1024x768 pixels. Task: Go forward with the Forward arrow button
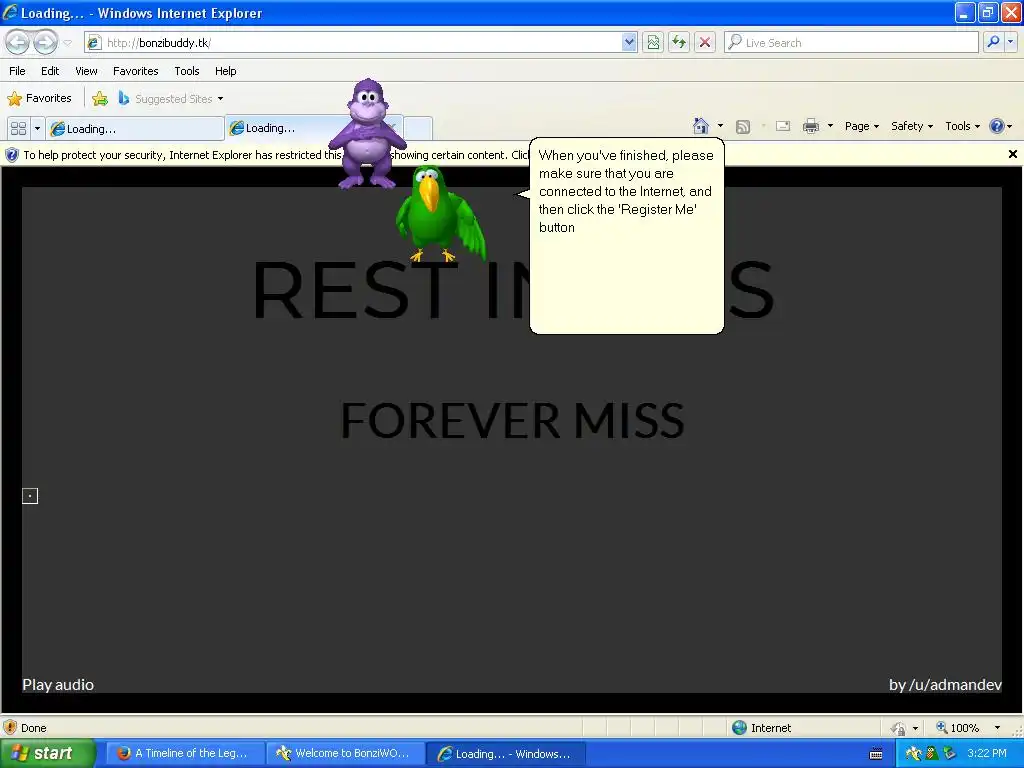[45, 42]
